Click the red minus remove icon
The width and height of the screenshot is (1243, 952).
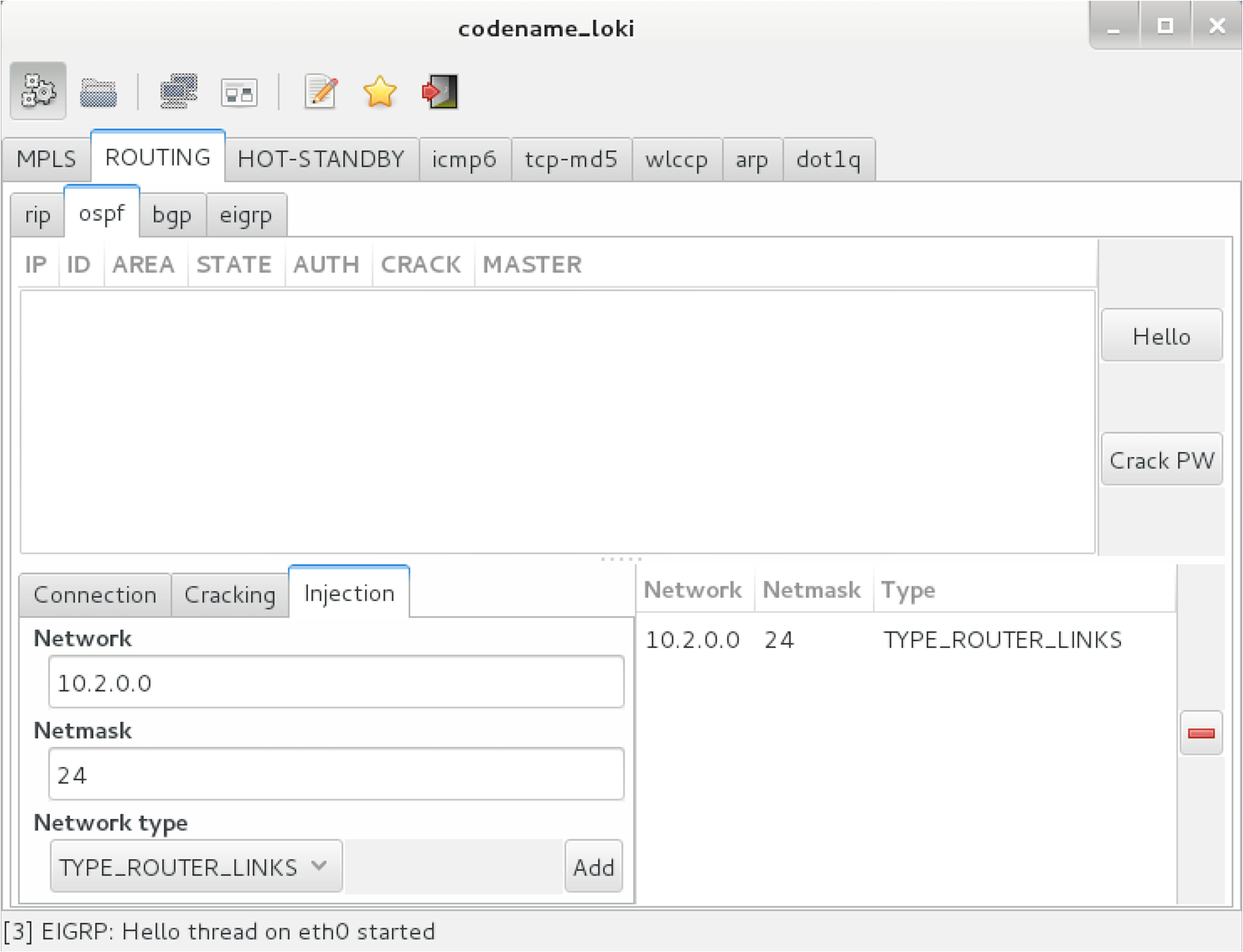[x=1201, y=733]
